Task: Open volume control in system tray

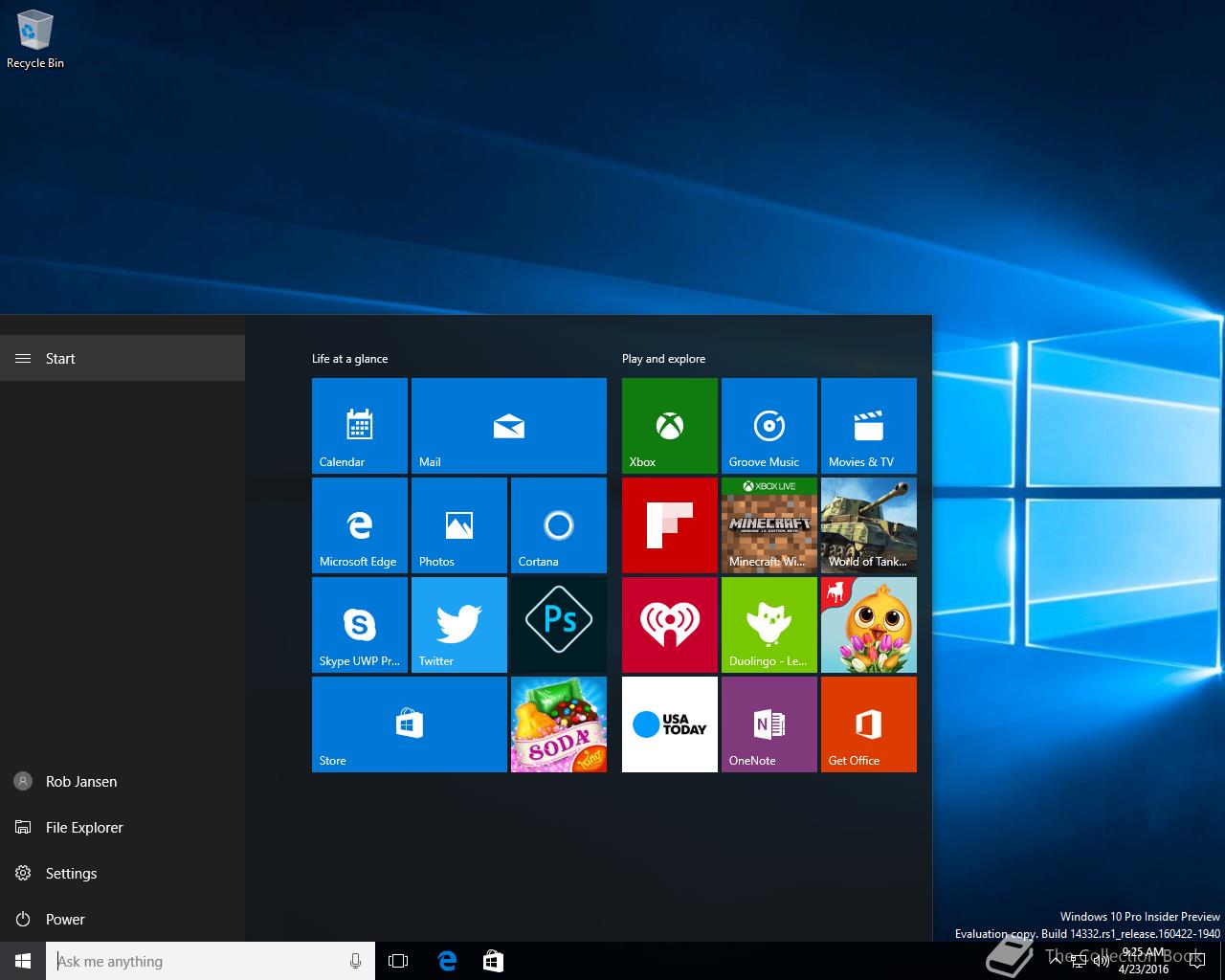Action: [1101, 961]
